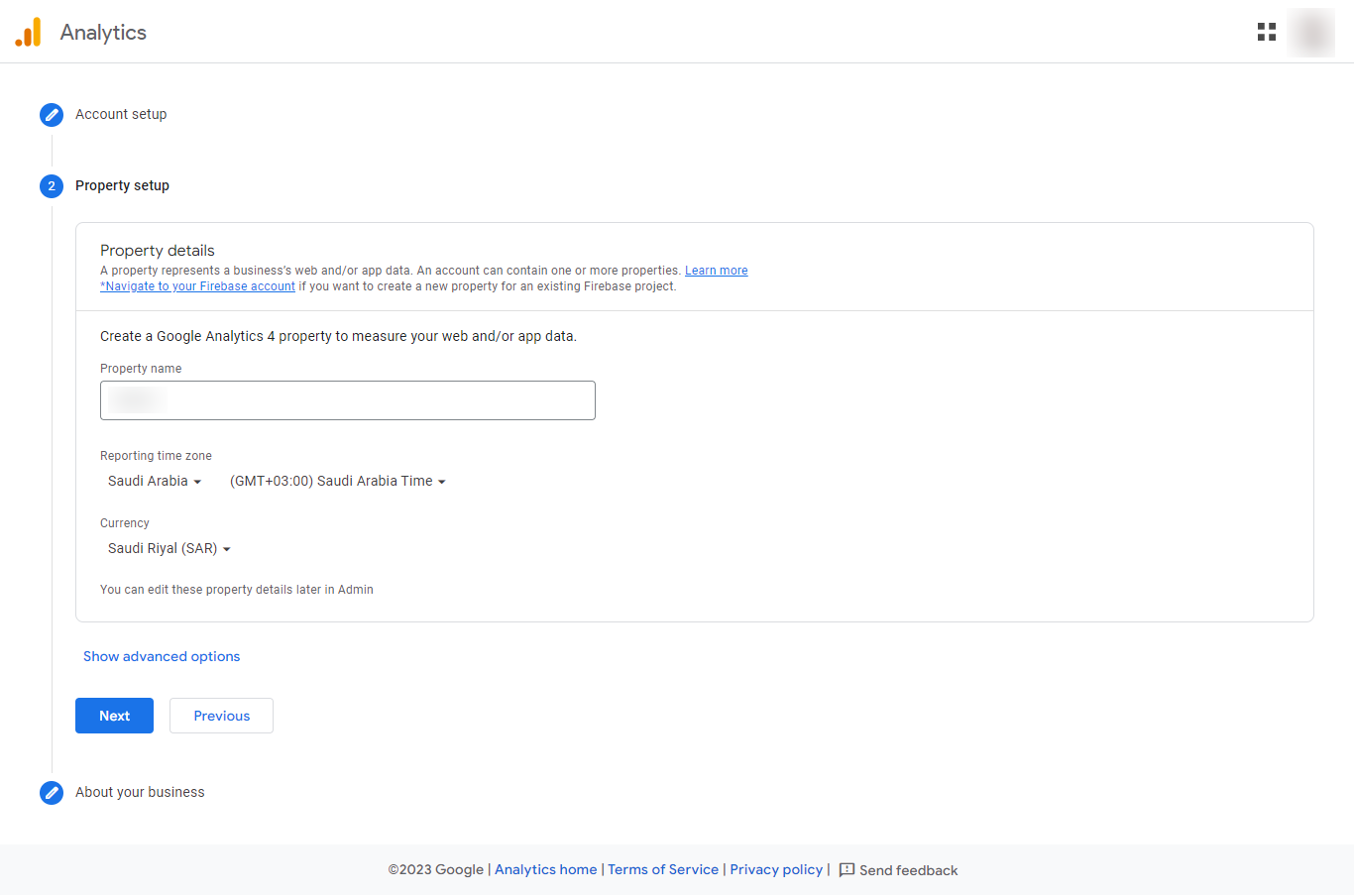The height and width of the screenshot is (896, 1354).
Task: Click the Property setup step 2 circle
Action: pos(52,186)
